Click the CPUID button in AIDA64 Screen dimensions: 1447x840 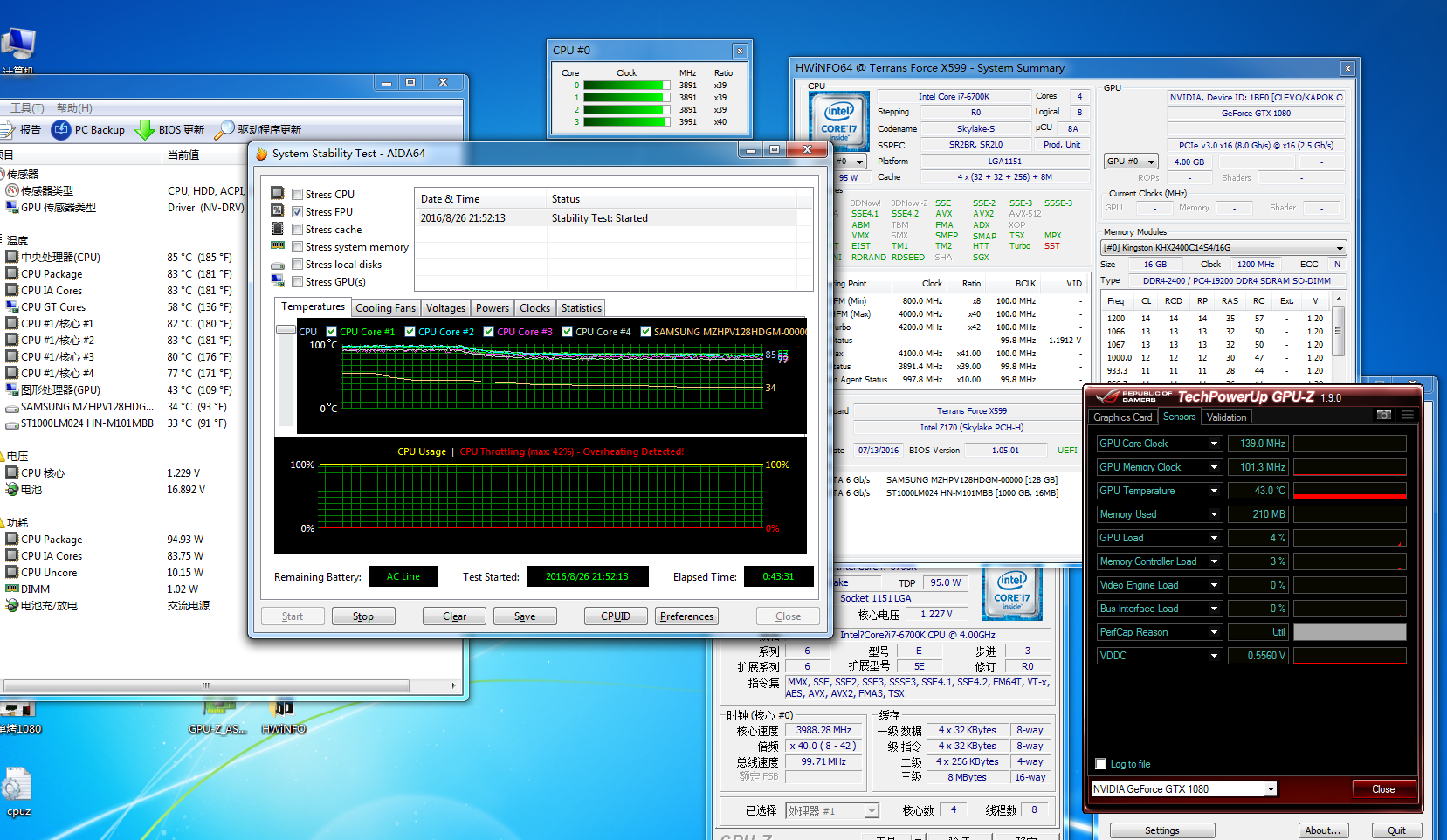pyautogui.click(x=616, y=616)
